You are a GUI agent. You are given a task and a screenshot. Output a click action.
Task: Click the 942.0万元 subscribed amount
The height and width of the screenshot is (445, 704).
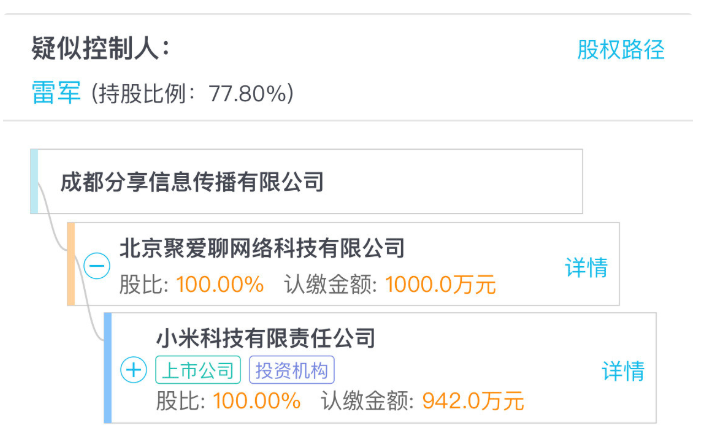click(x=473, y=402)
